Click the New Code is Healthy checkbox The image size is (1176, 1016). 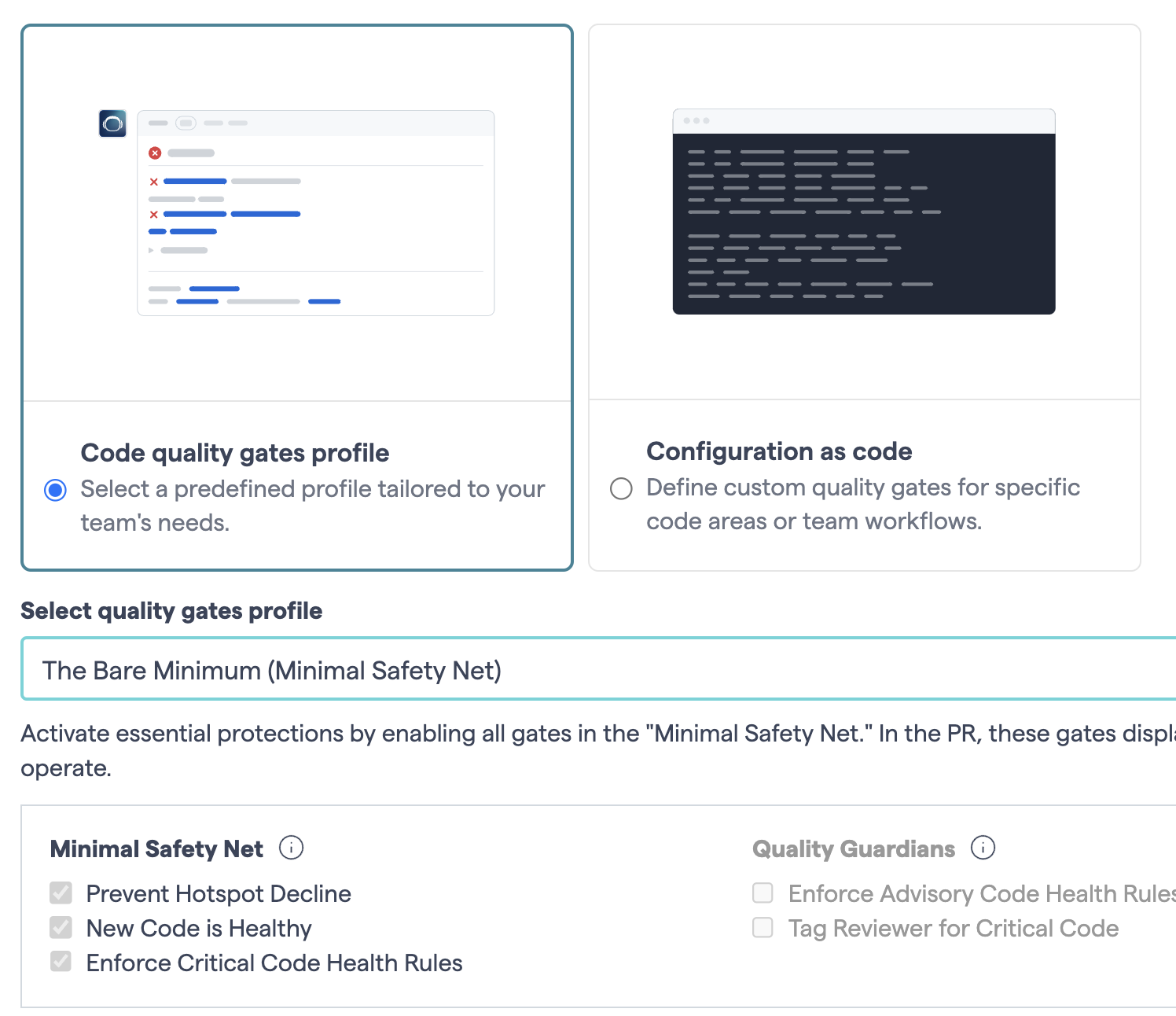[60, 927]
